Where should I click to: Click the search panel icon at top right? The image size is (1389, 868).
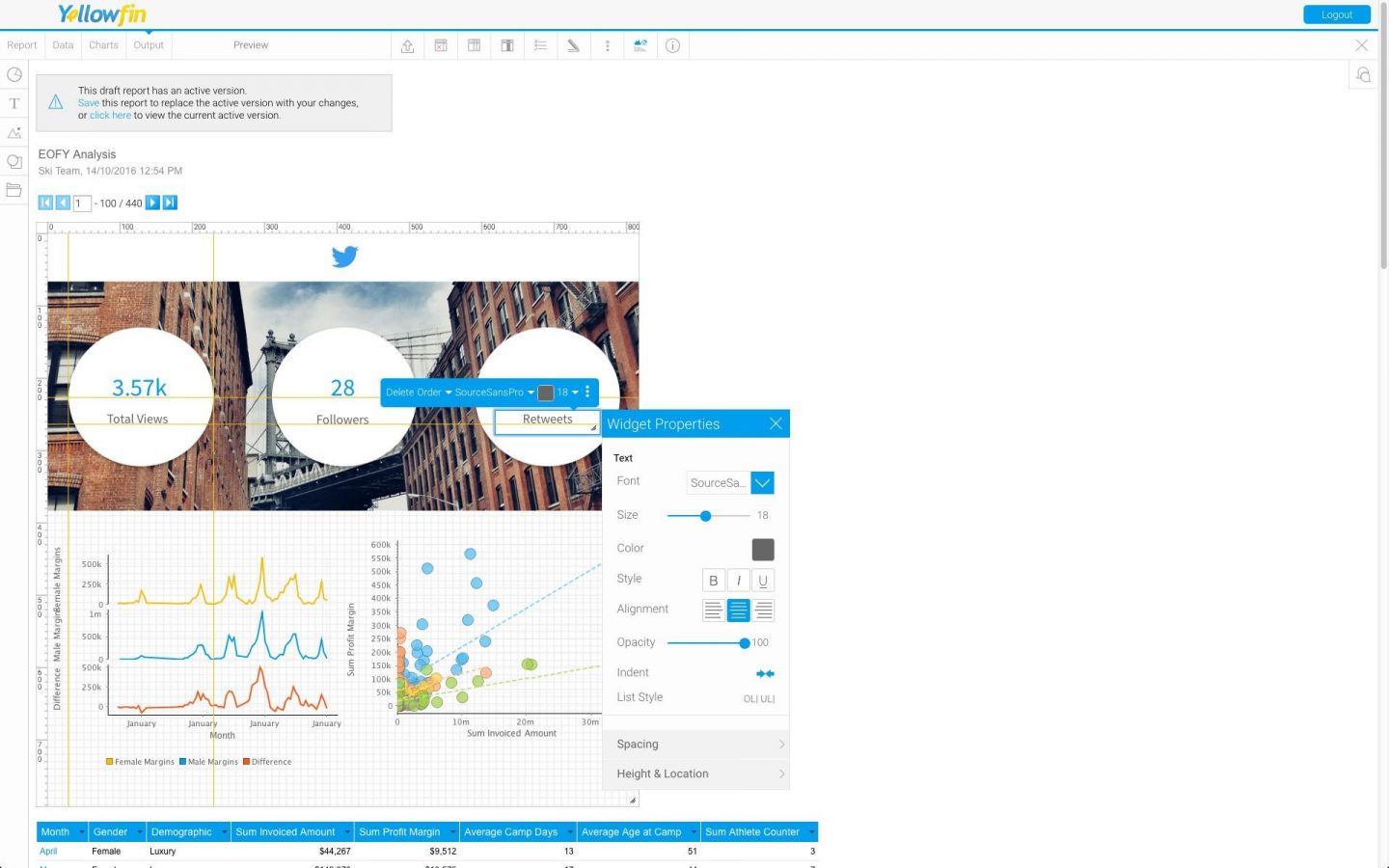[x=1363, y=75]
